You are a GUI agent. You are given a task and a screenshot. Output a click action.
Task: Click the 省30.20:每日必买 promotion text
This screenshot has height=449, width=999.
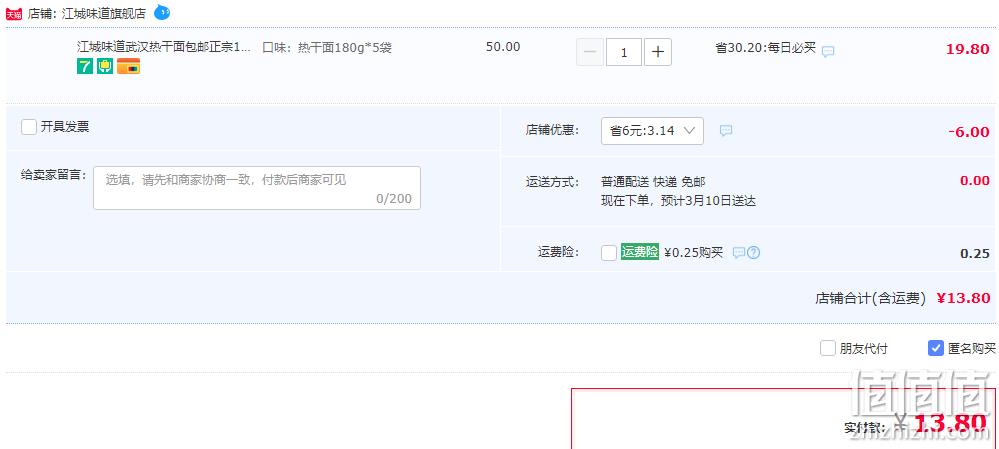click(x=765, y=48)
